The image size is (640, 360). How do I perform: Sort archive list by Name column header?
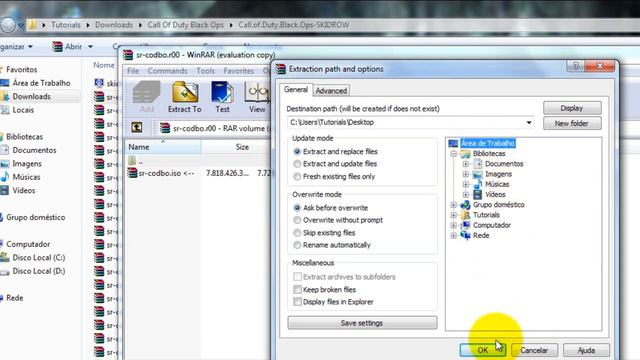pos(163,147)
